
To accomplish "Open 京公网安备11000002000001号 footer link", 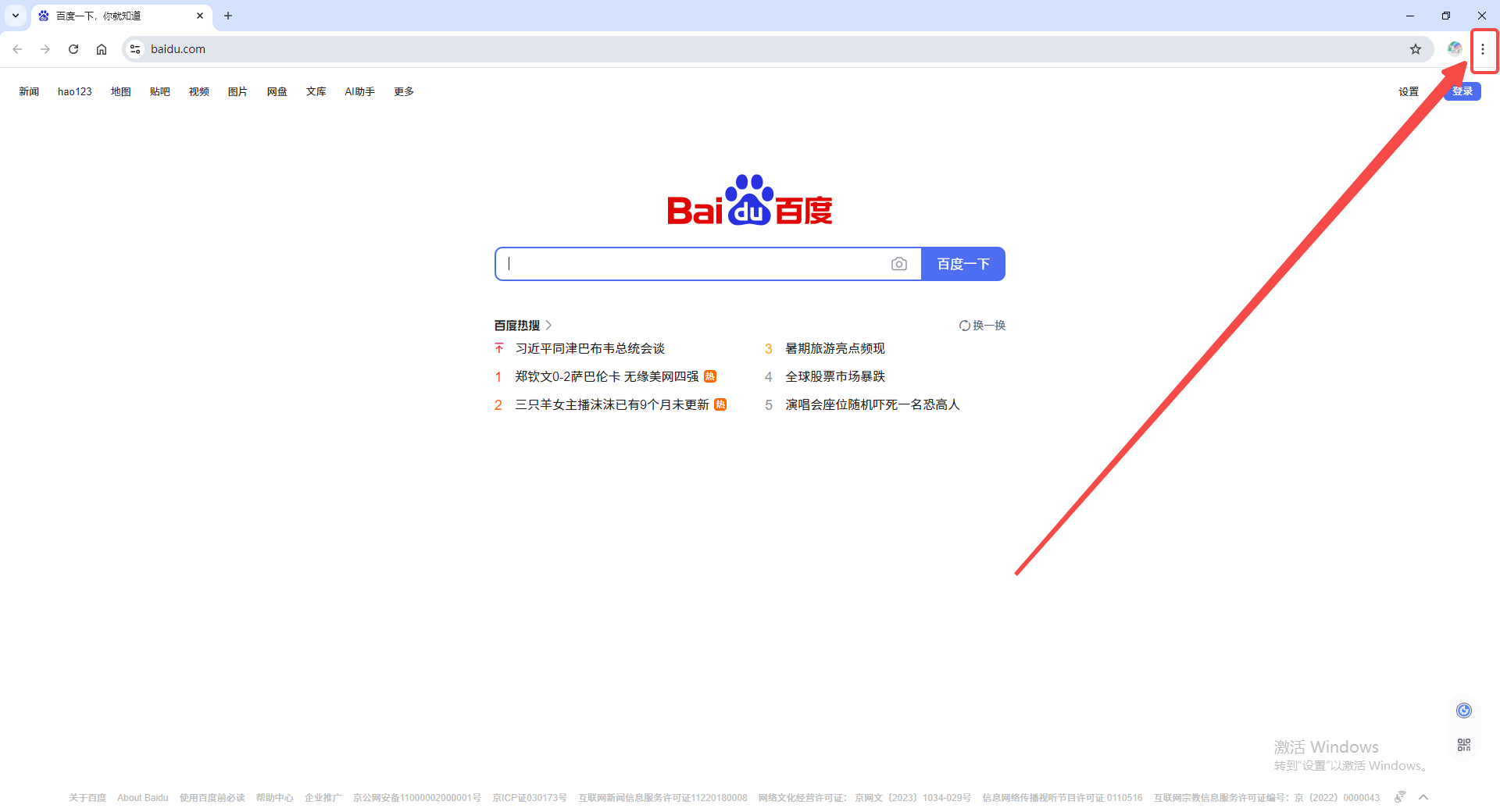I will (417, 798).
